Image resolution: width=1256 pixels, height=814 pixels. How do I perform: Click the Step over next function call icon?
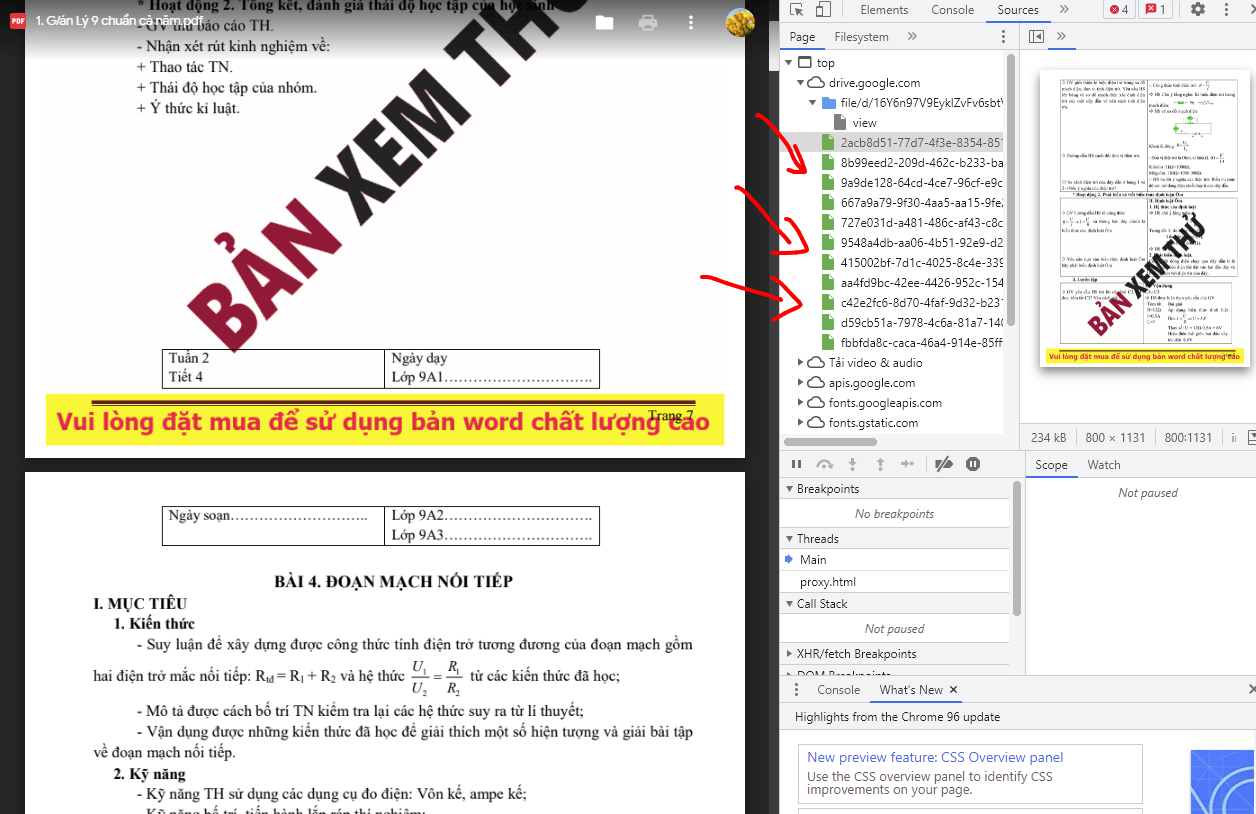[x=825, y=464]
